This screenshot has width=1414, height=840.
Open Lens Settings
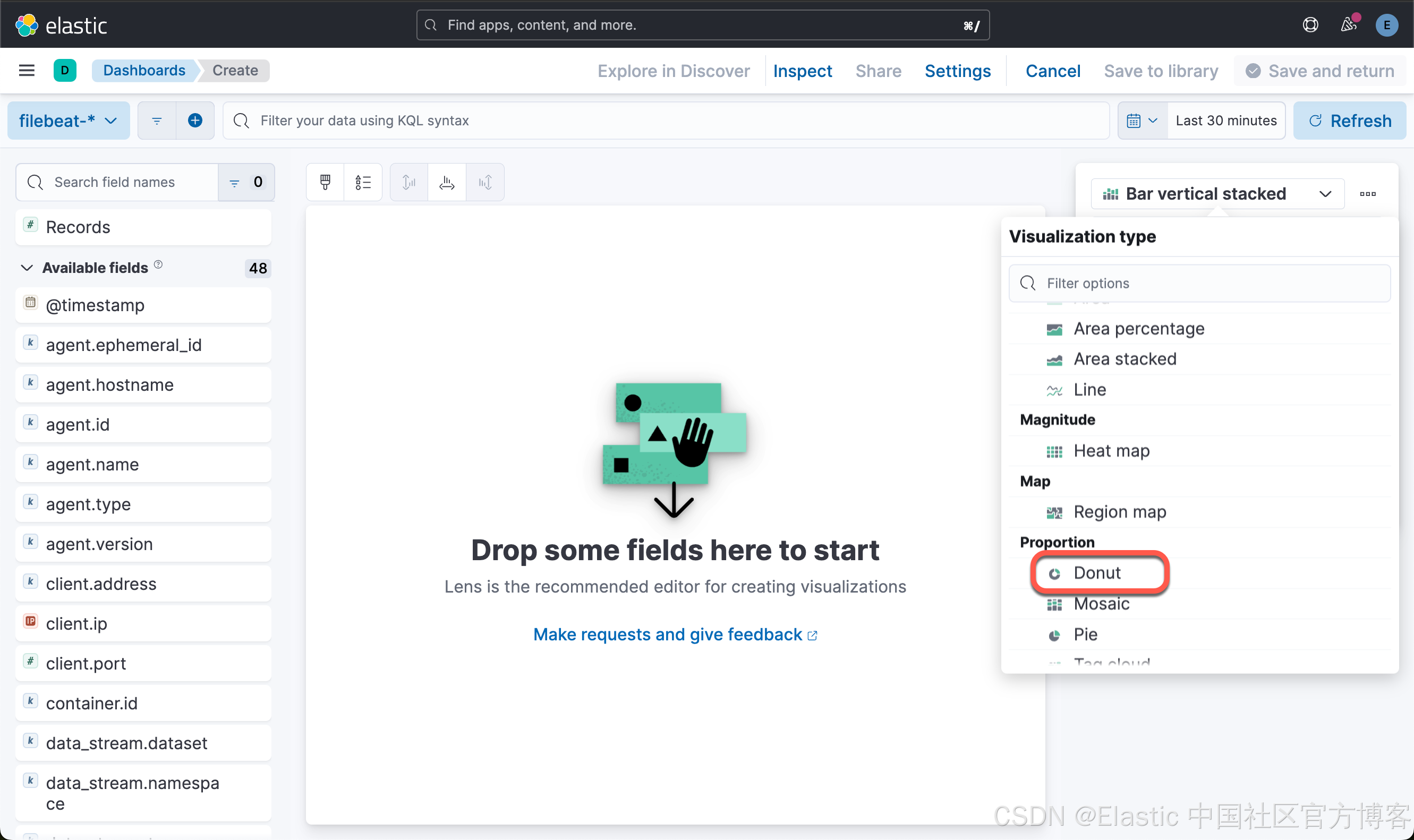[x=958, y=71]
